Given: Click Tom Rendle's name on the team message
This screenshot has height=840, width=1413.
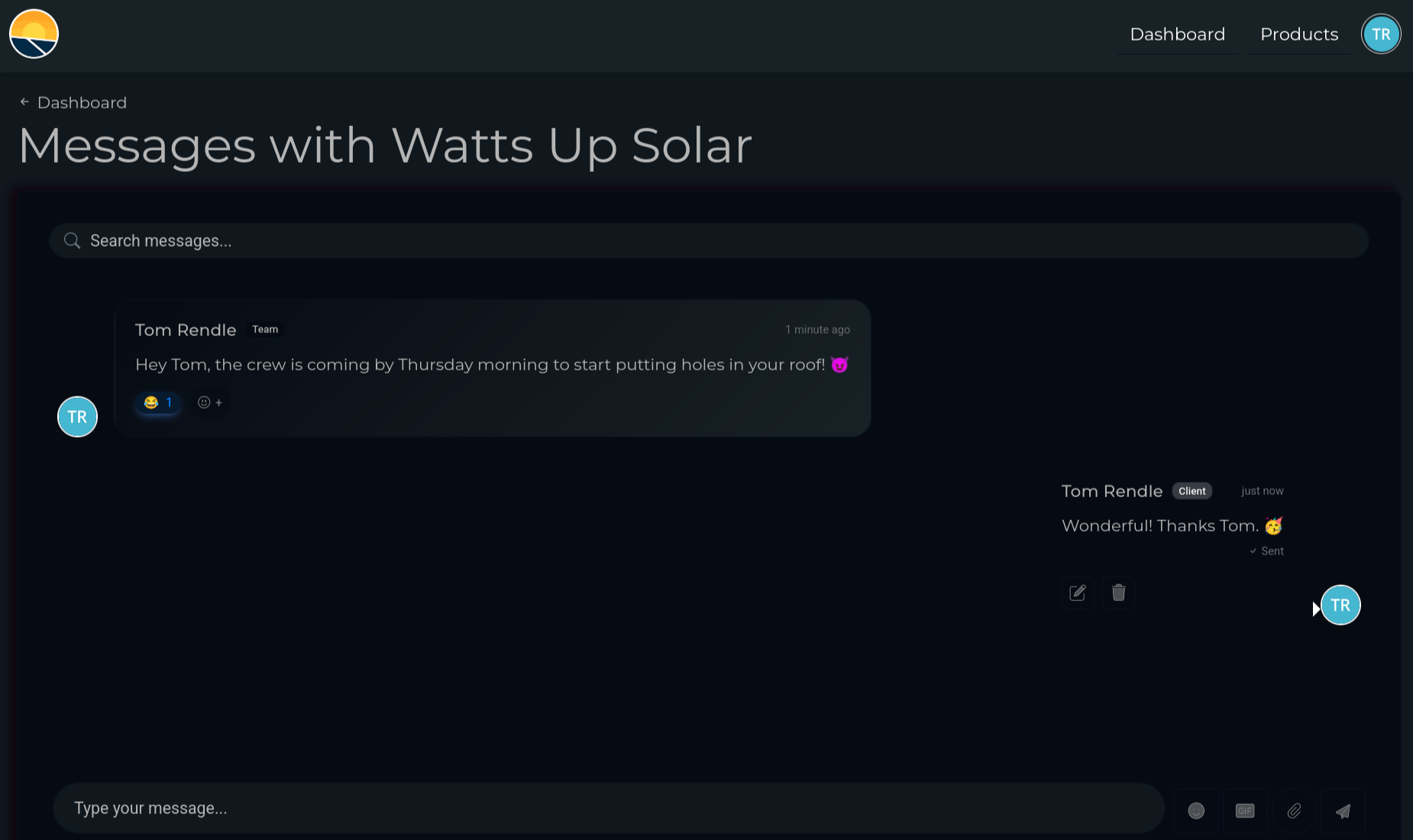Looking at the screenshot, I should [185, 330].
